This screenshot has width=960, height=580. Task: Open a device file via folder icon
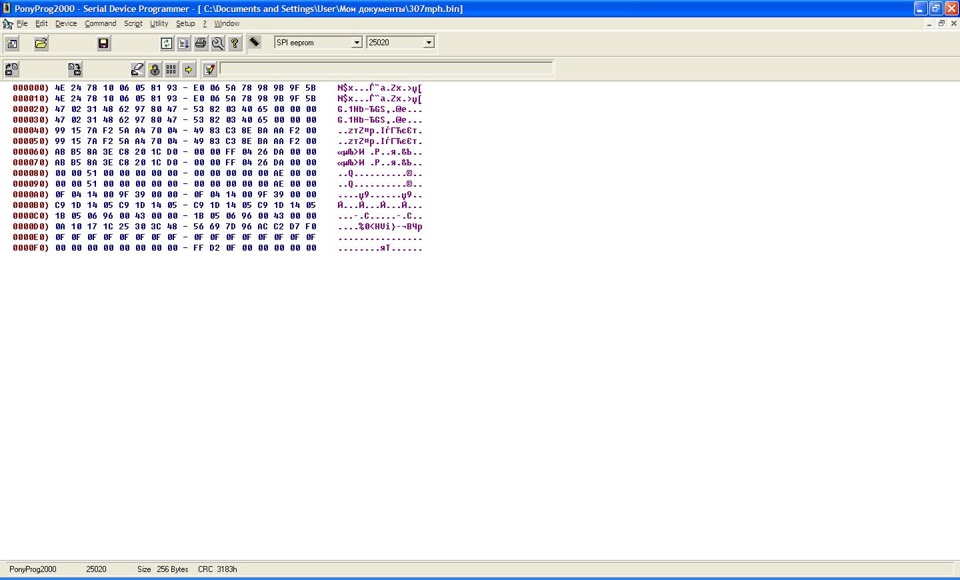(x=41, y=43)
